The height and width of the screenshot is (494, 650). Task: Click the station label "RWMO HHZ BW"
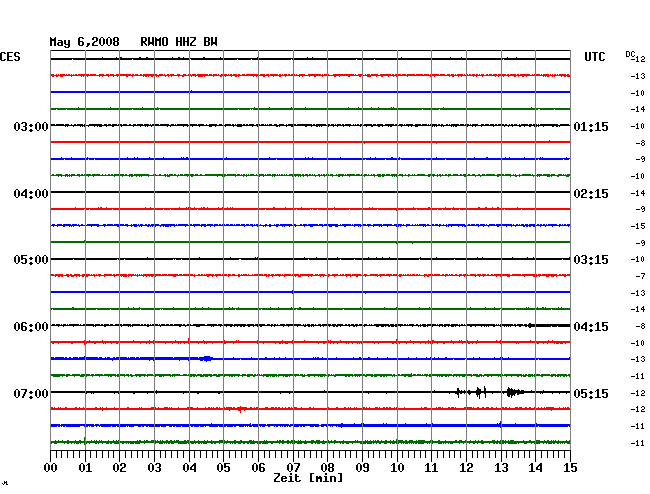[x=179, y=42]
